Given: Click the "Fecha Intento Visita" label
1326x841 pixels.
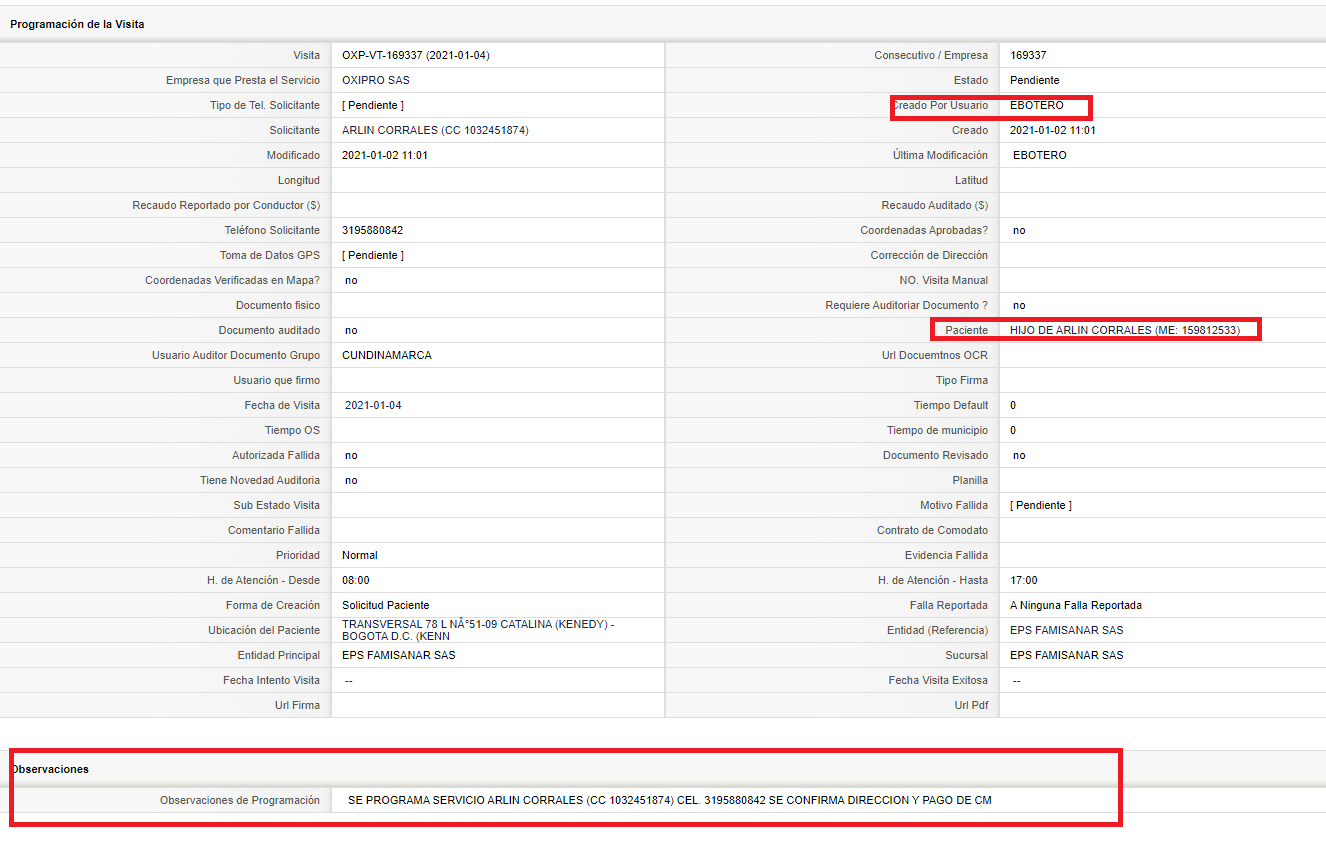Looking at the screenshot, I should (x=271, y=680).
